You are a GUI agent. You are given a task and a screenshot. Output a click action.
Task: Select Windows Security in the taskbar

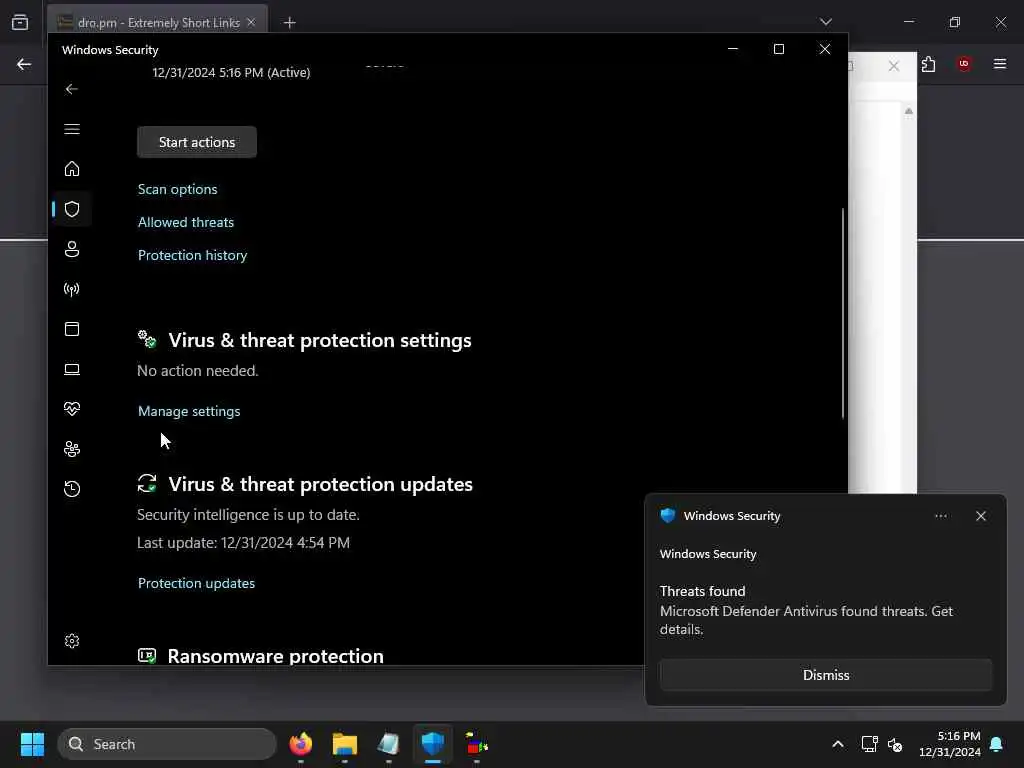(432, 744)
